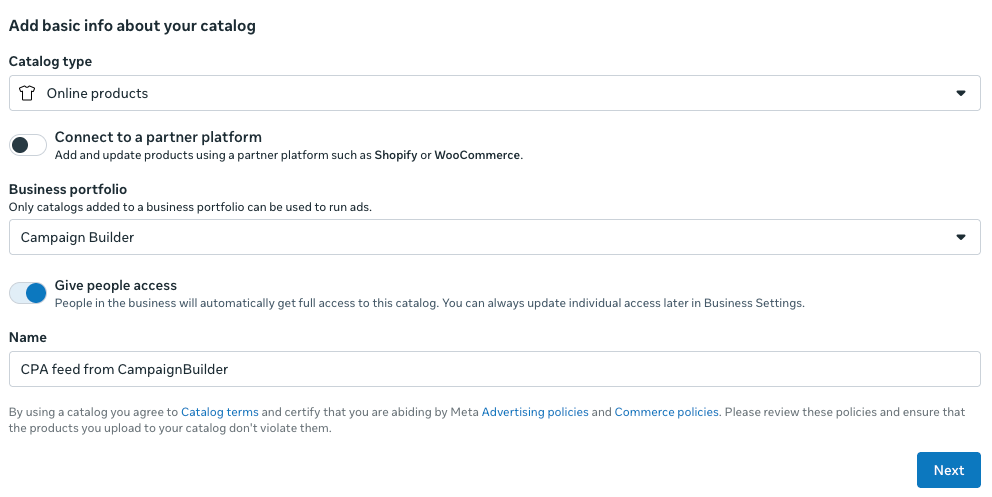Focus the catalog Name input field
The height and width of the screenshot is (497, 992).
tap(494, 369)
